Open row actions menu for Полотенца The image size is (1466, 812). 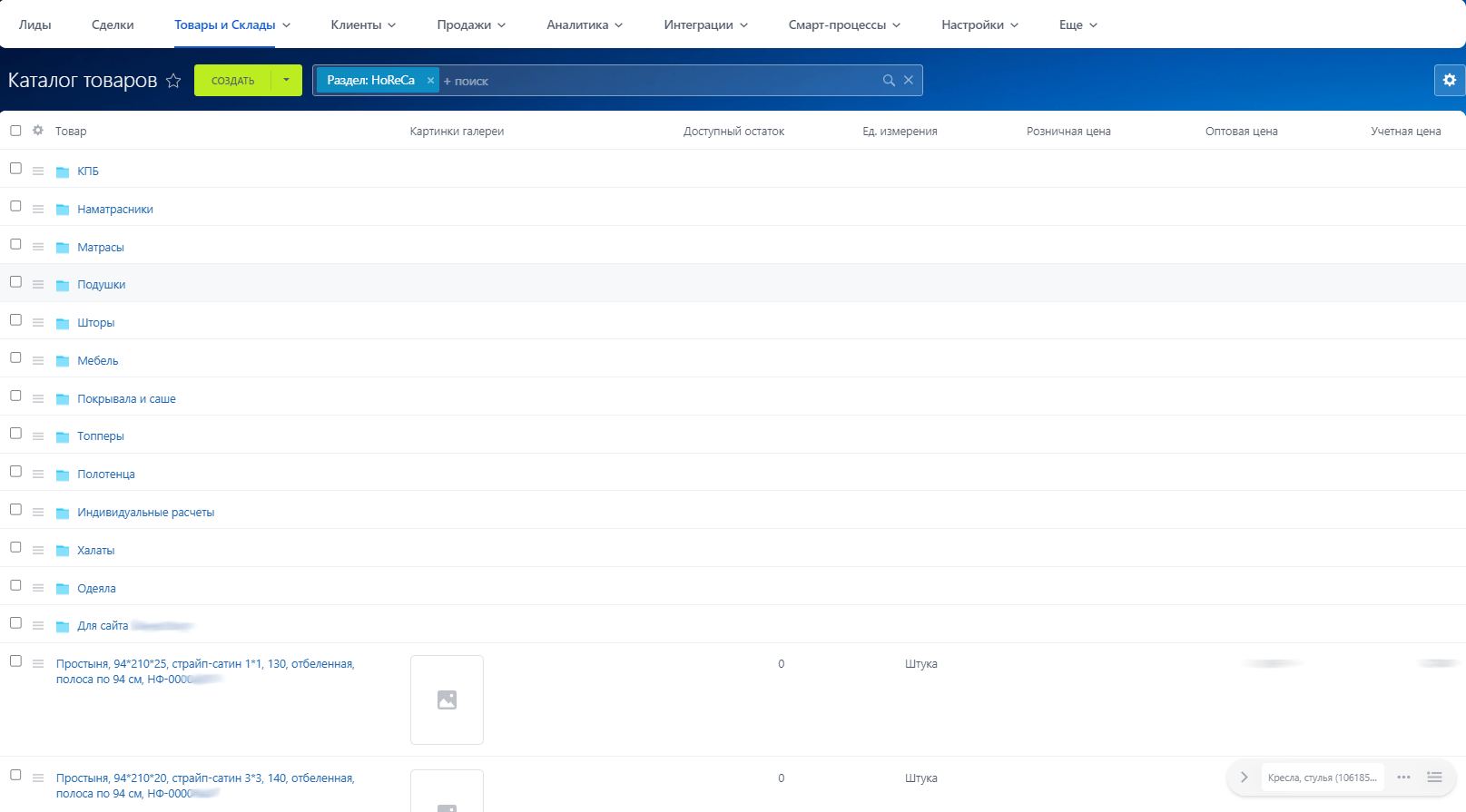[38, 474]
